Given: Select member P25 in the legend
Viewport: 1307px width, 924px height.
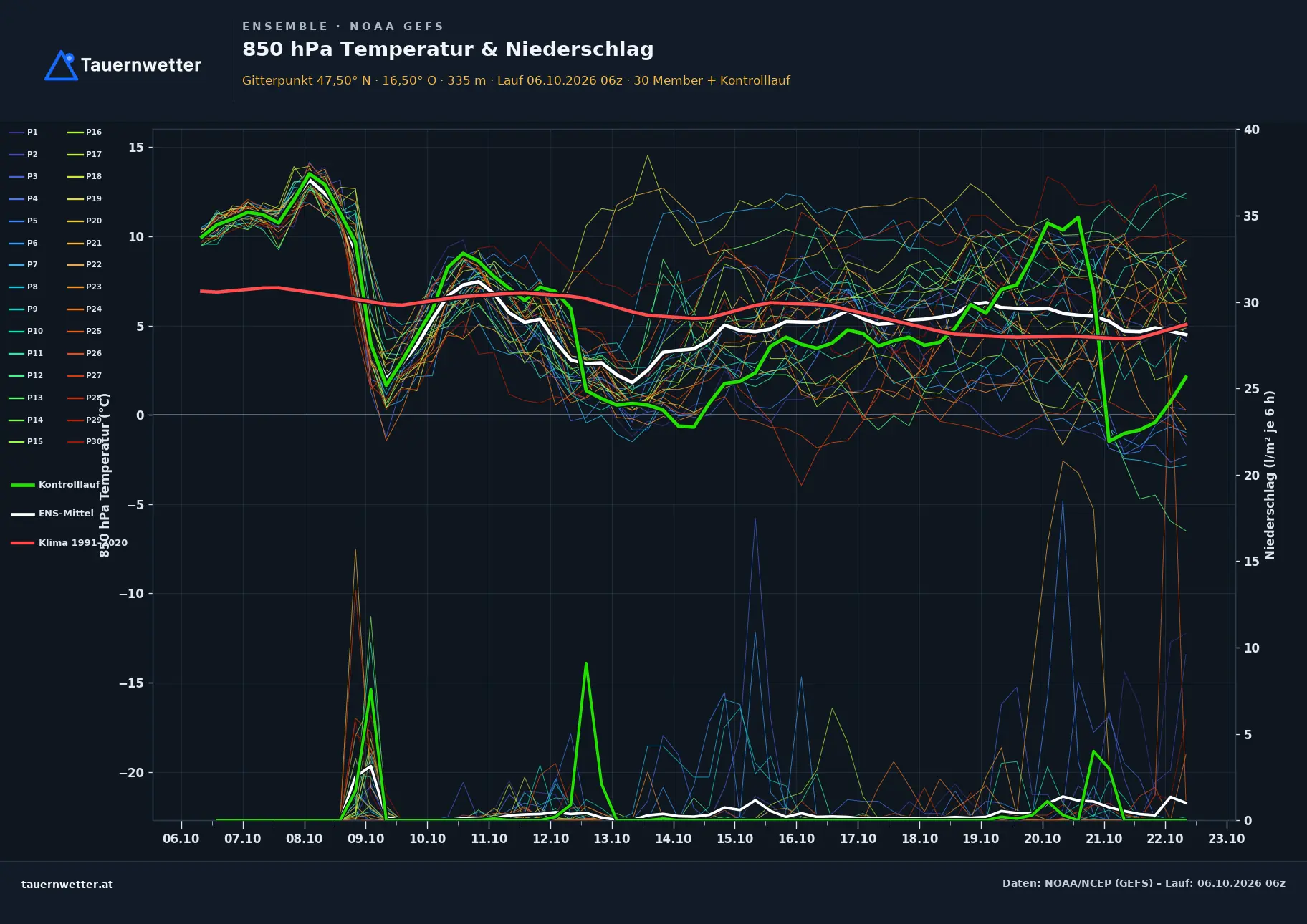Looking at the screenshot, I should [x=85, y=331].
